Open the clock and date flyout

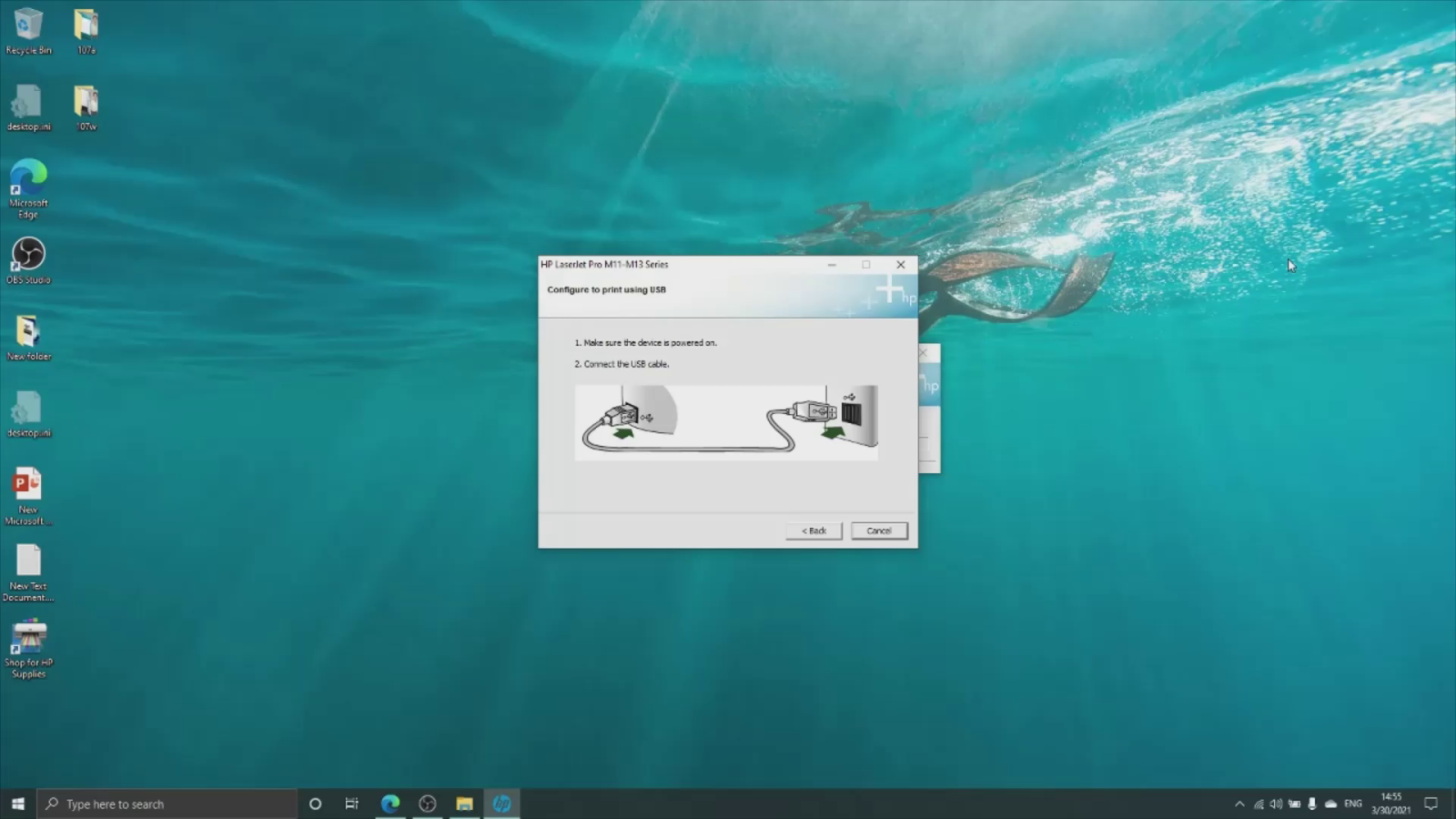(1391, 804)
